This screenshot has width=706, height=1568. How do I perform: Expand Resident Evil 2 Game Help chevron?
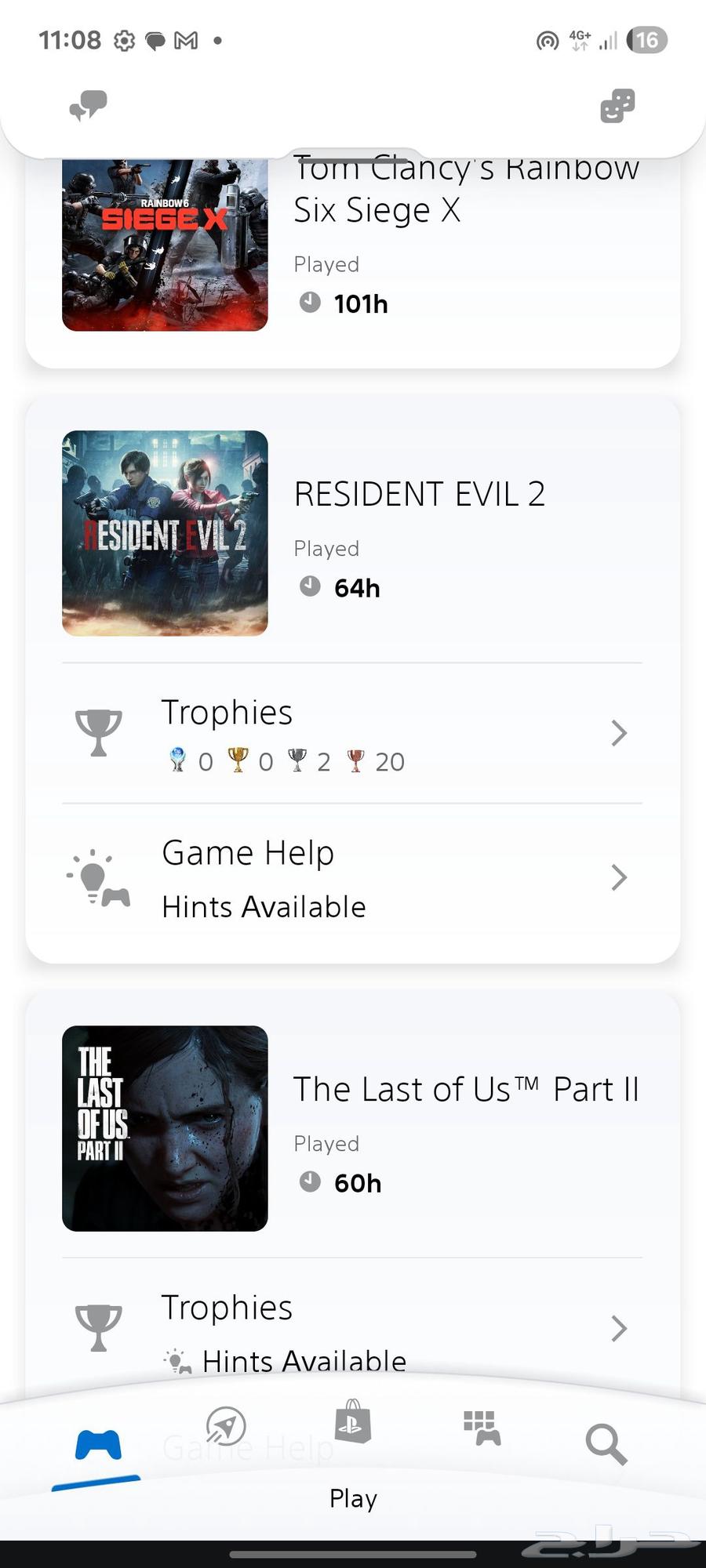click(619, 878)
